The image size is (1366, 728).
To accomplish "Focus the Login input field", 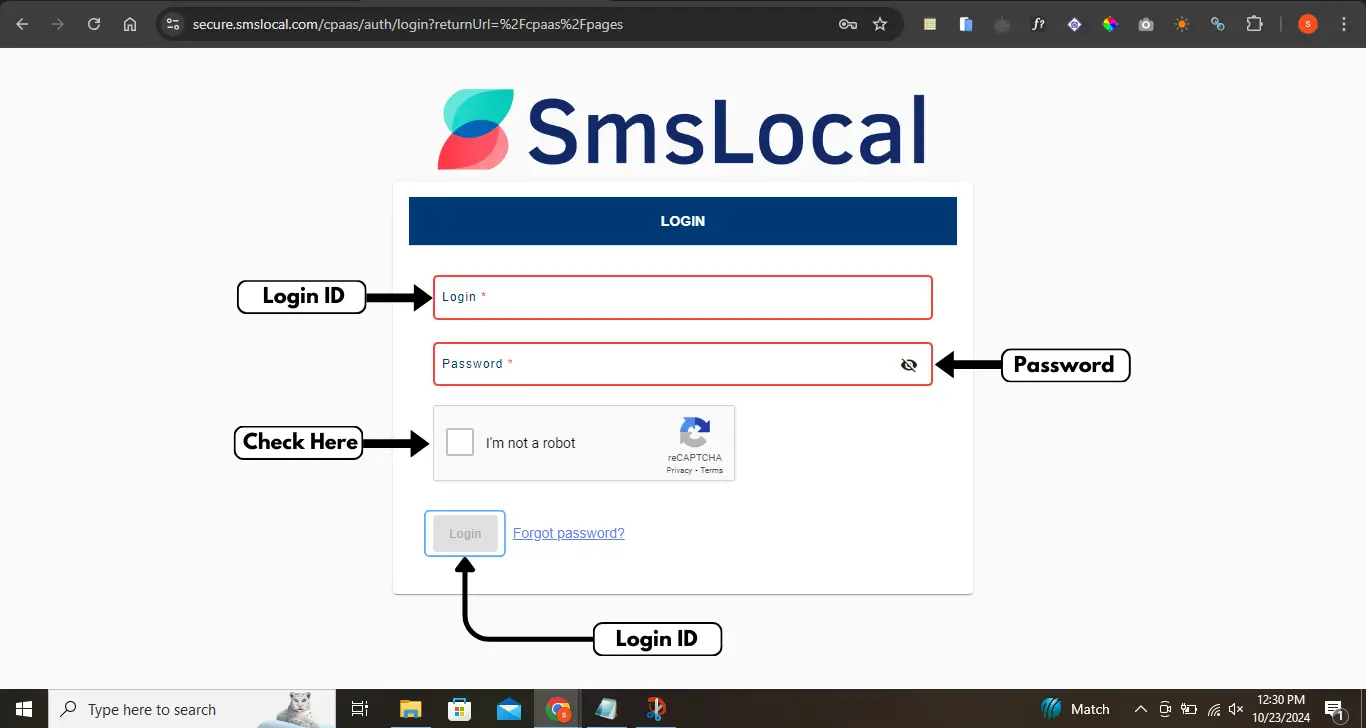I will point(683,297).
